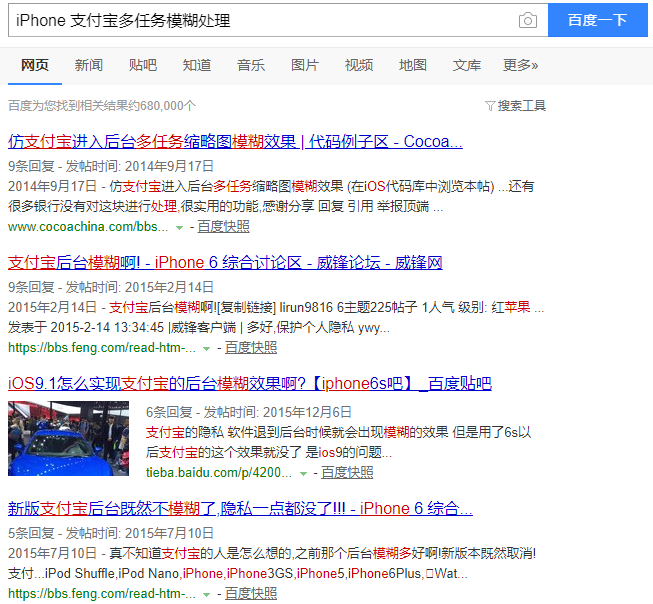The width and height of the screenshot is (653, 604).
Task: Open result 仿支付宝进入后台多任务缩略图模糊效果
Action: click(x=235, y=142)
